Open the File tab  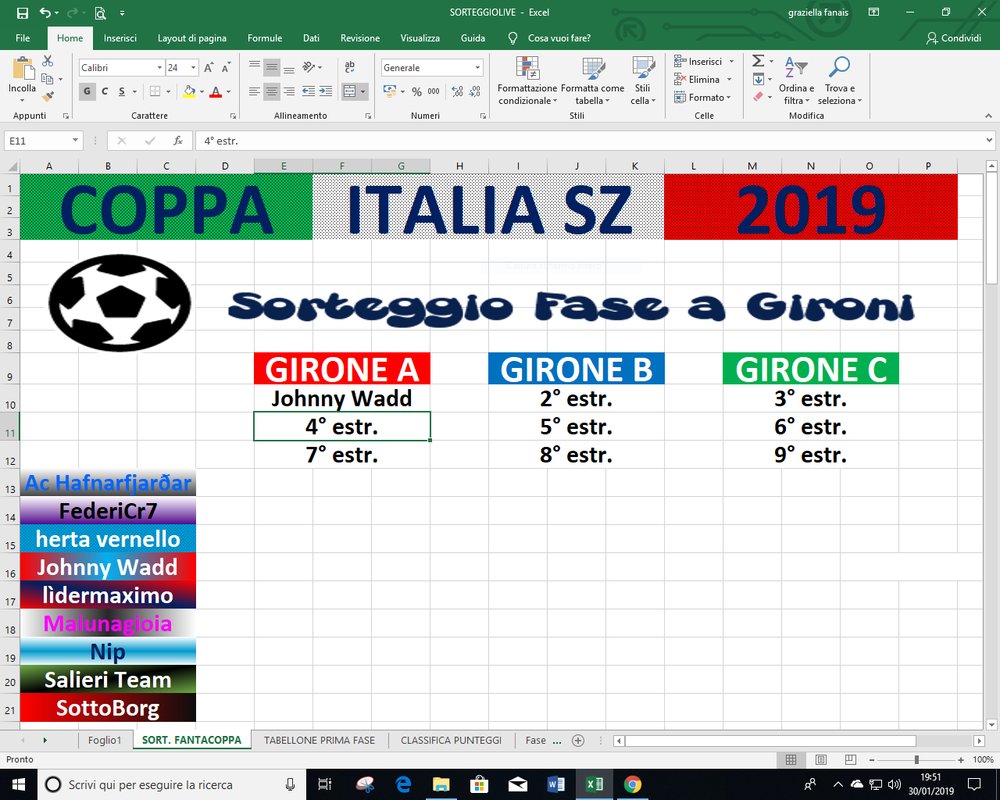(23, 38)
